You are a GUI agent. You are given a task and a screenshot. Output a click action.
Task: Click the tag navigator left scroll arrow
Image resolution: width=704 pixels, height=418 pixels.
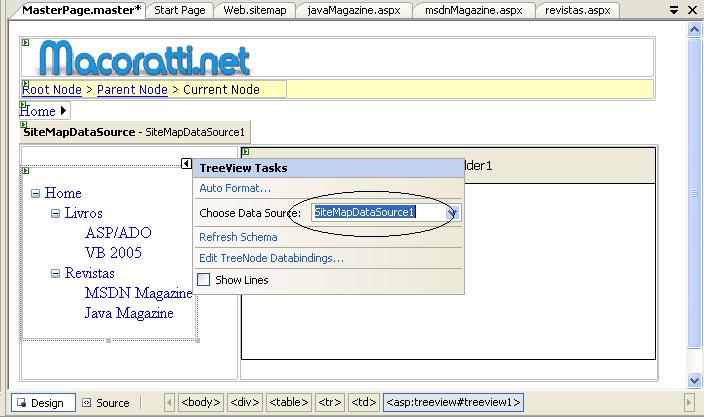coord(169,402)
